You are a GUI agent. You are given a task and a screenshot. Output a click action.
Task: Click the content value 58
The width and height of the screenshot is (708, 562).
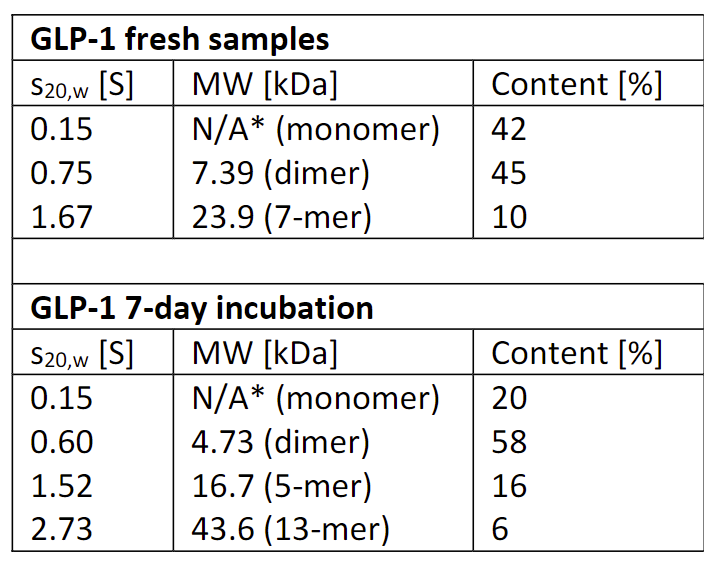pos(509,441)
